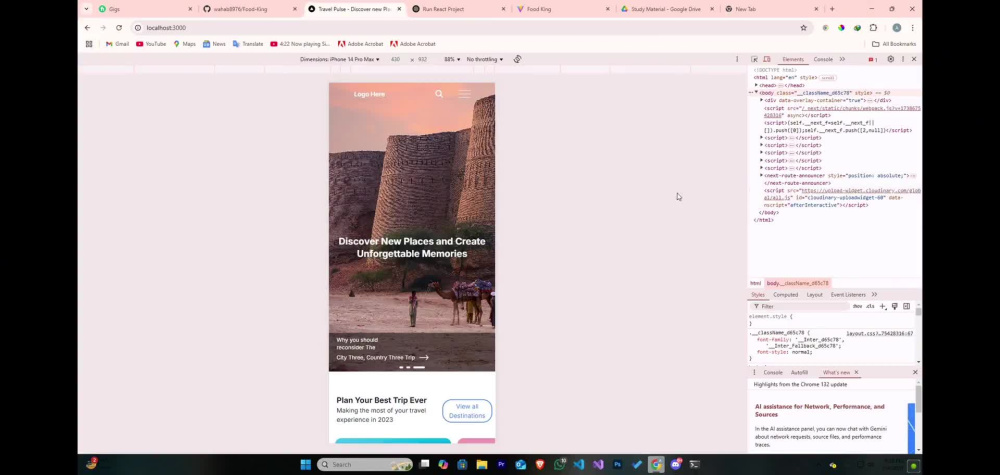Open the Chrome extensions puzzle icon

(873, 27)
